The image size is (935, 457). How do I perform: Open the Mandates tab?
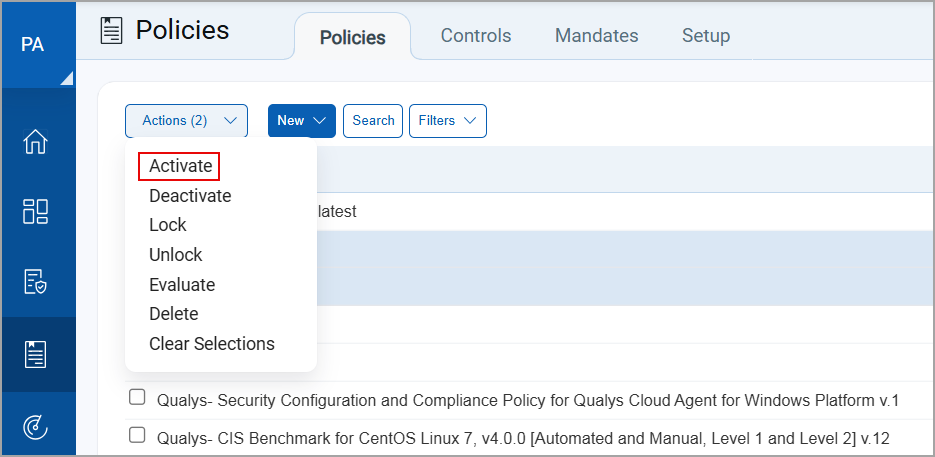click(x=596, y=36)
